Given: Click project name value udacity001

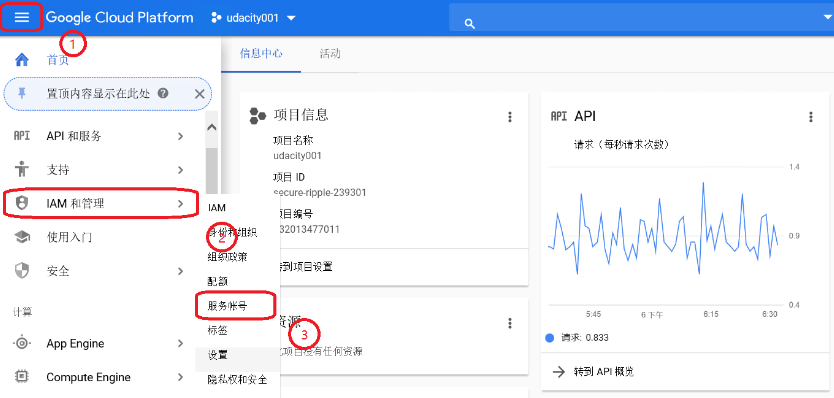Looking at the screenshot, I should 297,156.
